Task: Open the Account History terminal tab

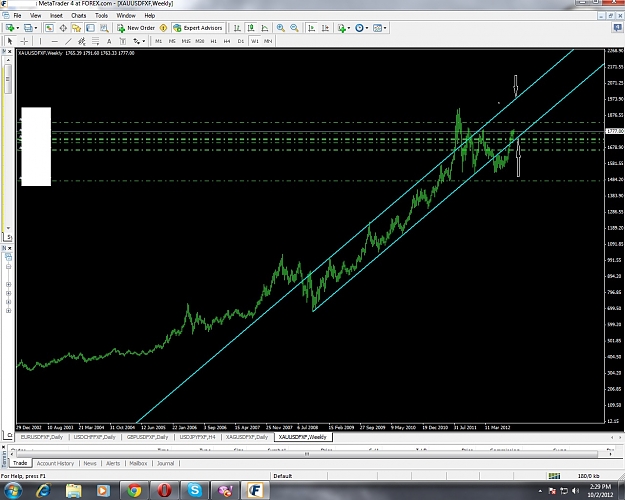Action: (x=55, y=463)
